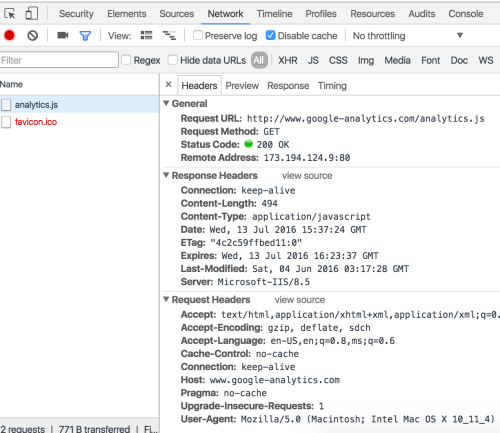Click the Request URL value

coord(366,119)
